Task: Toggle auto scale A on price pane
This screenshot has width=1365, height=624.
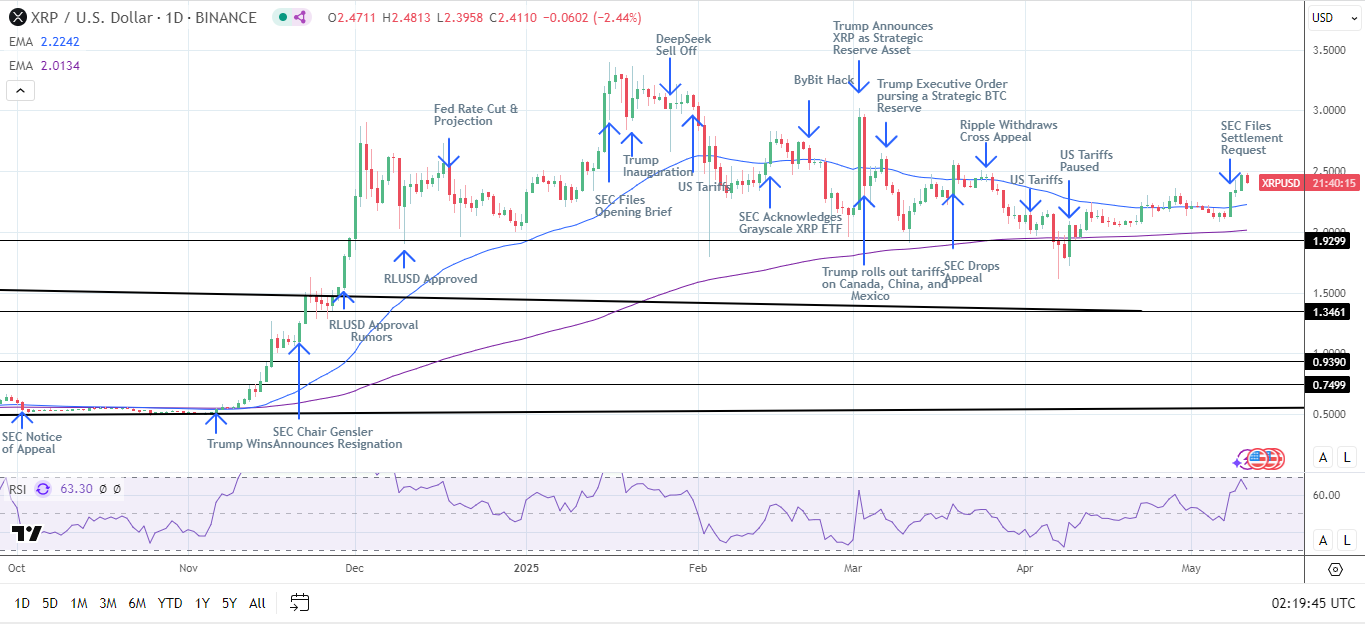Action: tap(1322, 457)
